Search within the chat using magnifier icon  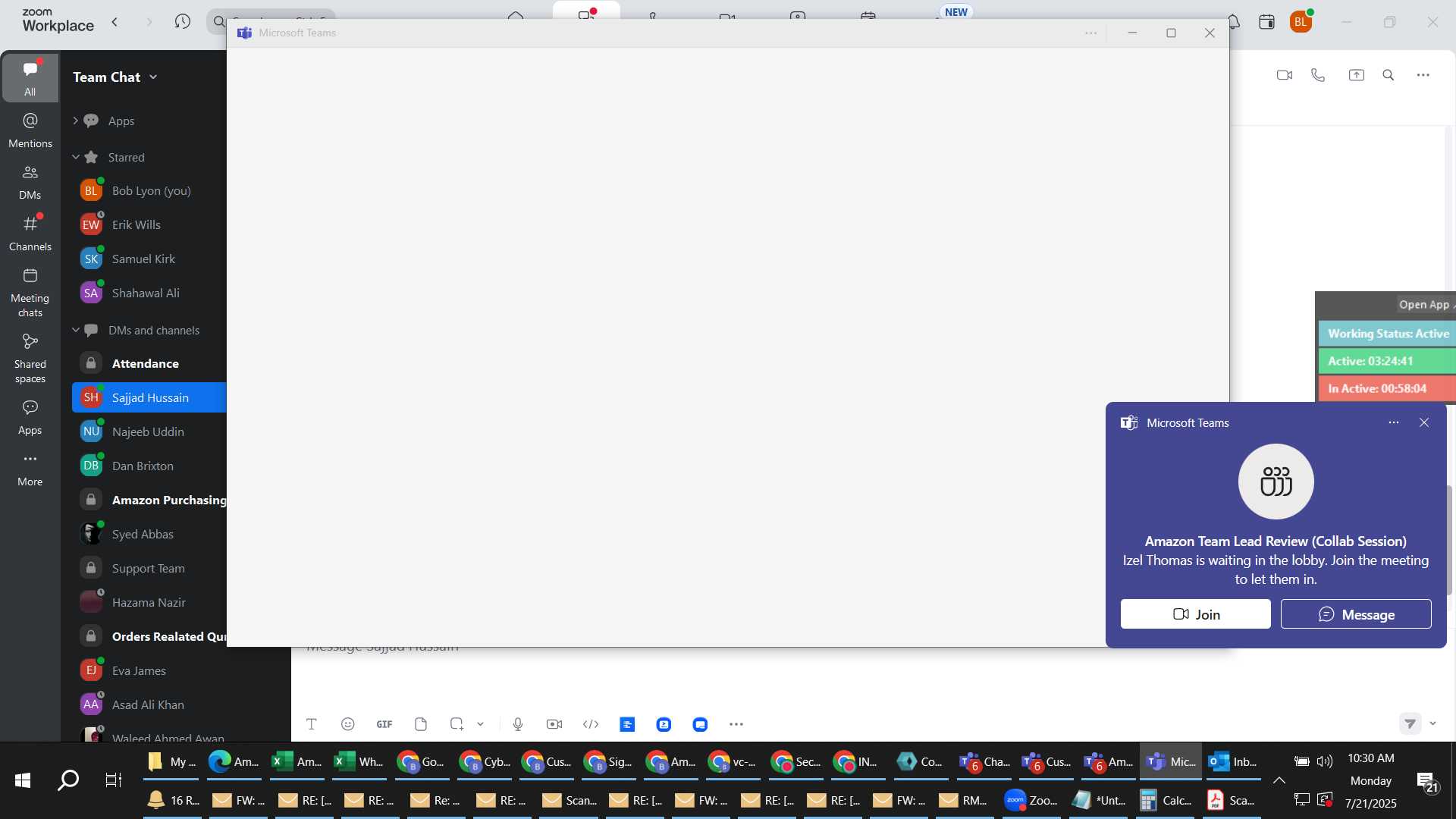(1389, 75)
